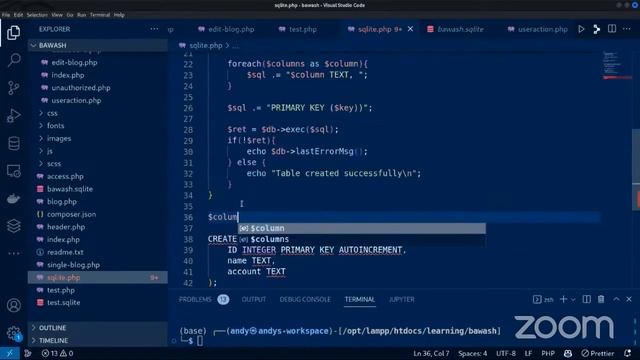Viewport: 640px width, 360px height.
Task: Select $column autocomplete suggestion
Action: tap(362, 228)
